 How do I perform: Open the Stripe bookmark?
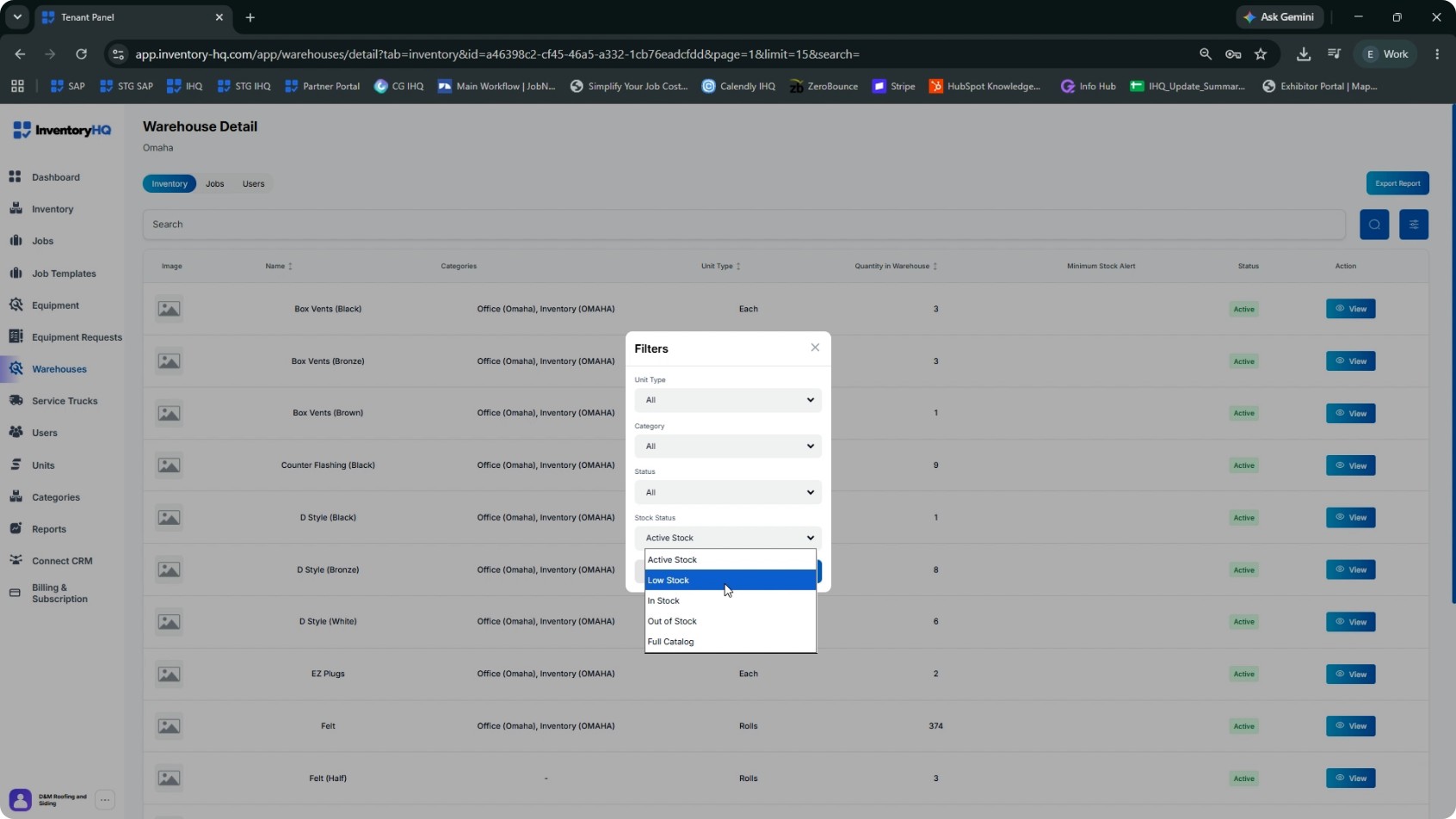[x=893, y=86]
